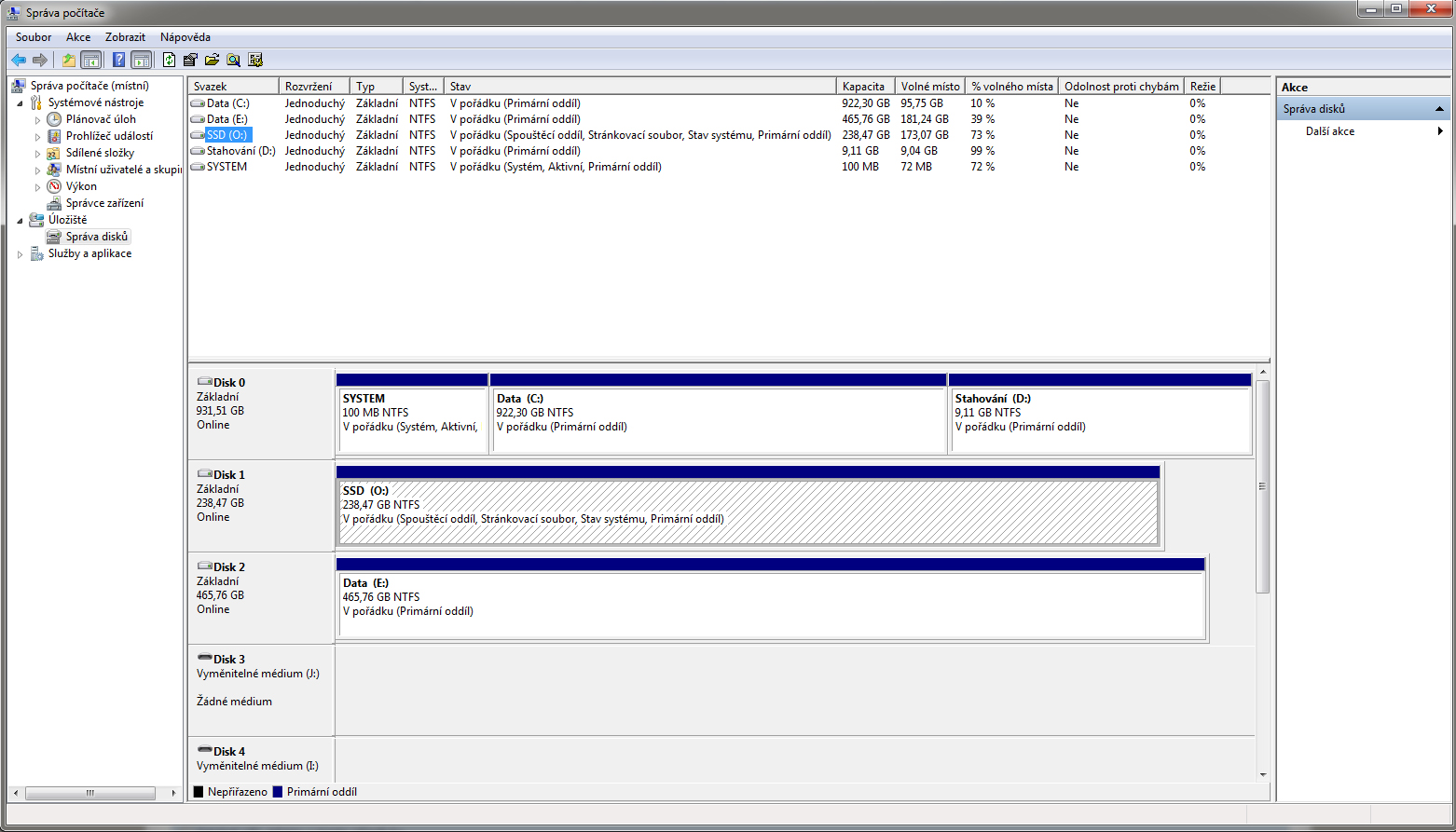Click the magnifying glass toolbar icon
This screenshot has height=832, width=1456.
(233, 61)
